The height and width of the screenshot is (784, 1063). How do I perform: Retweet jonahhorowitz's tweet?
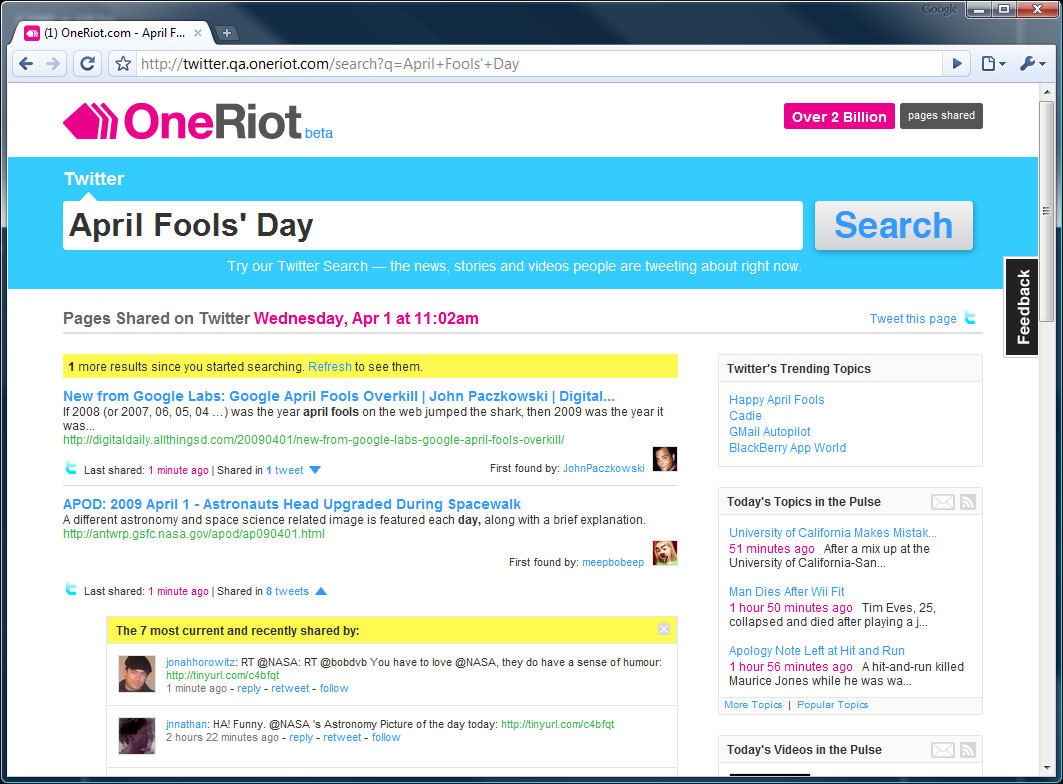click(290, 688)
